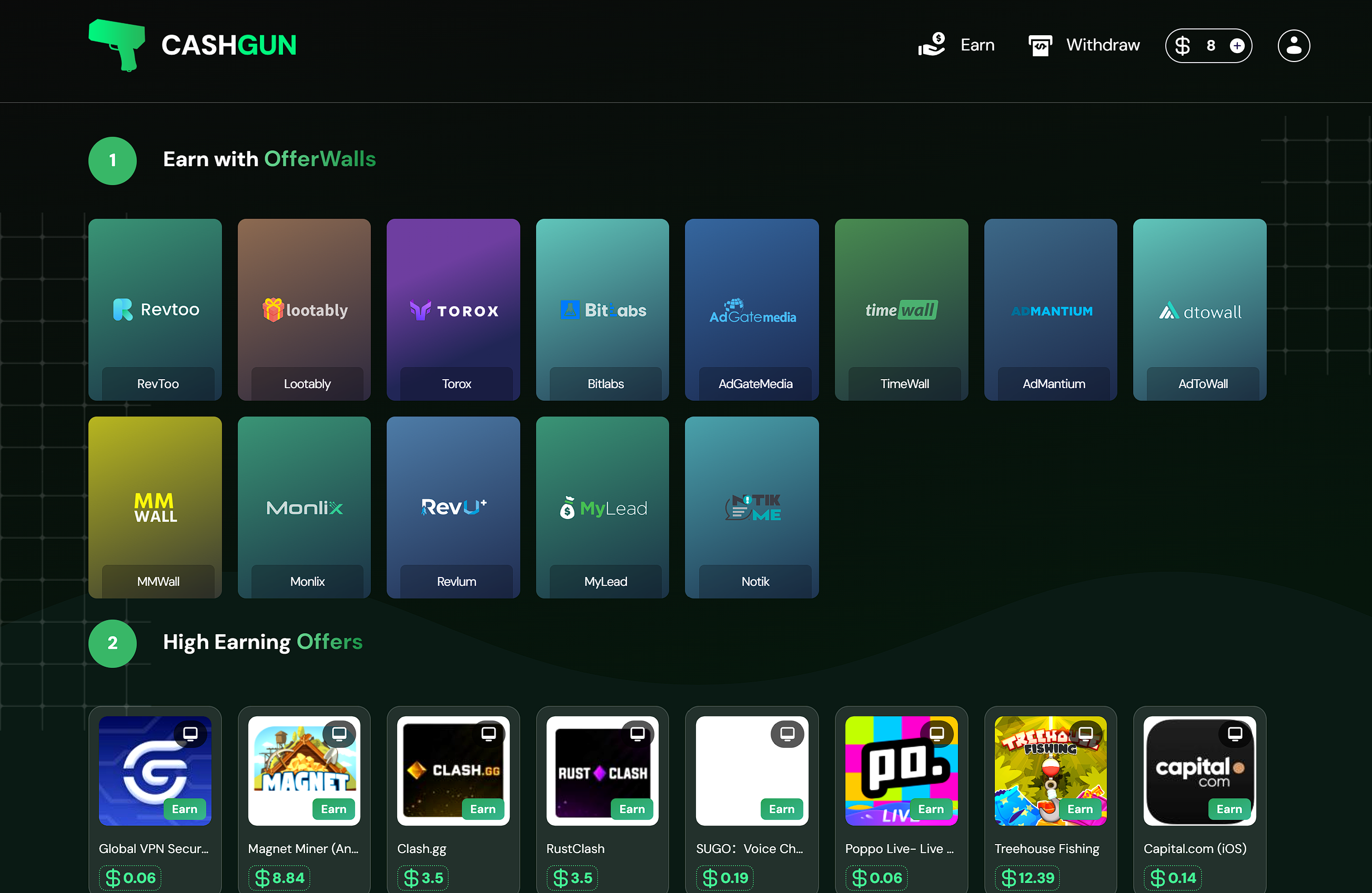
Task: Click the TimeWall label button
Action: tap(904, 384)
